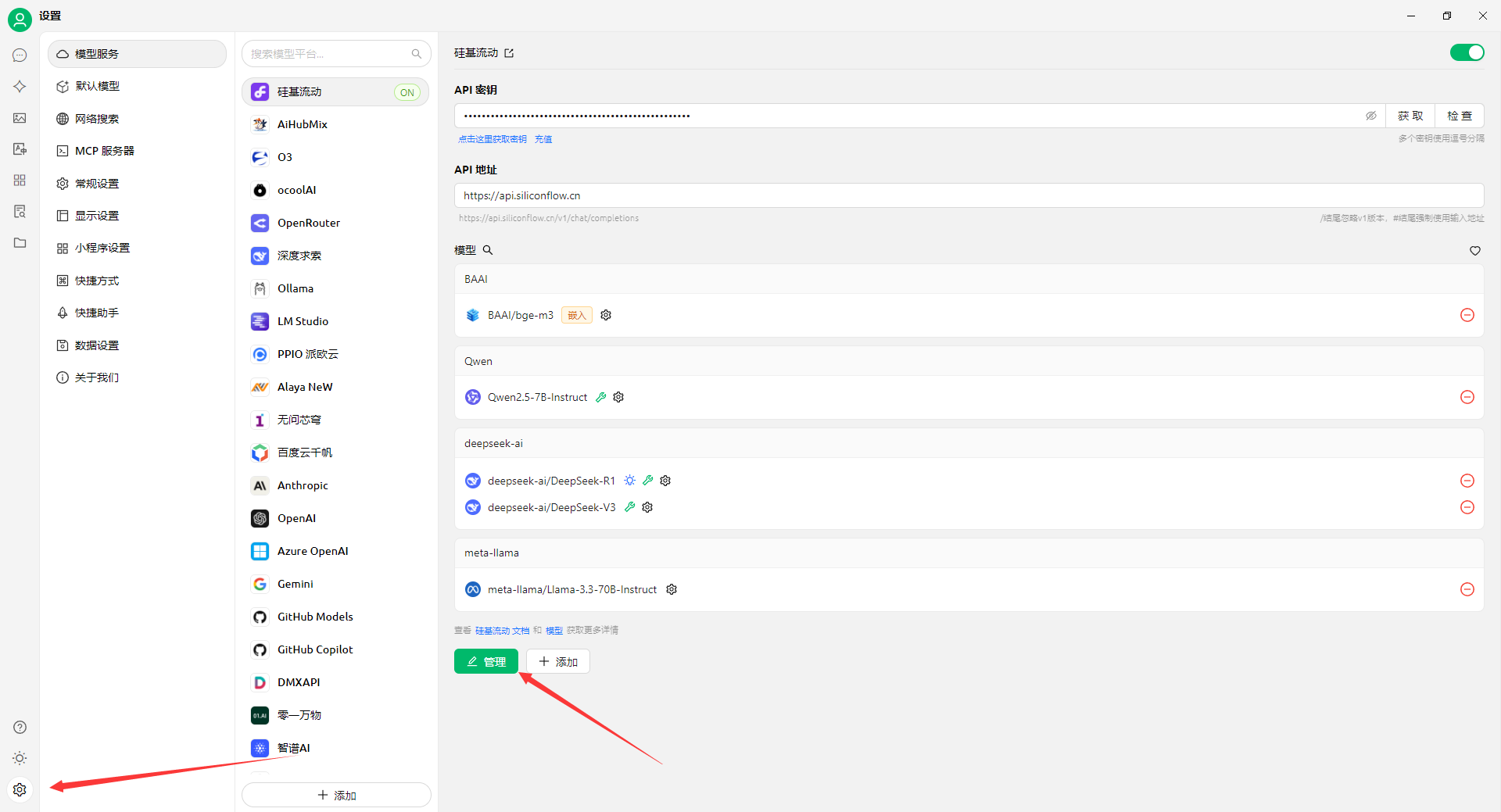Remove the meta-llama Llama-3.3-70B-Instruct model
The image size is (1501, 812).
tap(1467, 589)
